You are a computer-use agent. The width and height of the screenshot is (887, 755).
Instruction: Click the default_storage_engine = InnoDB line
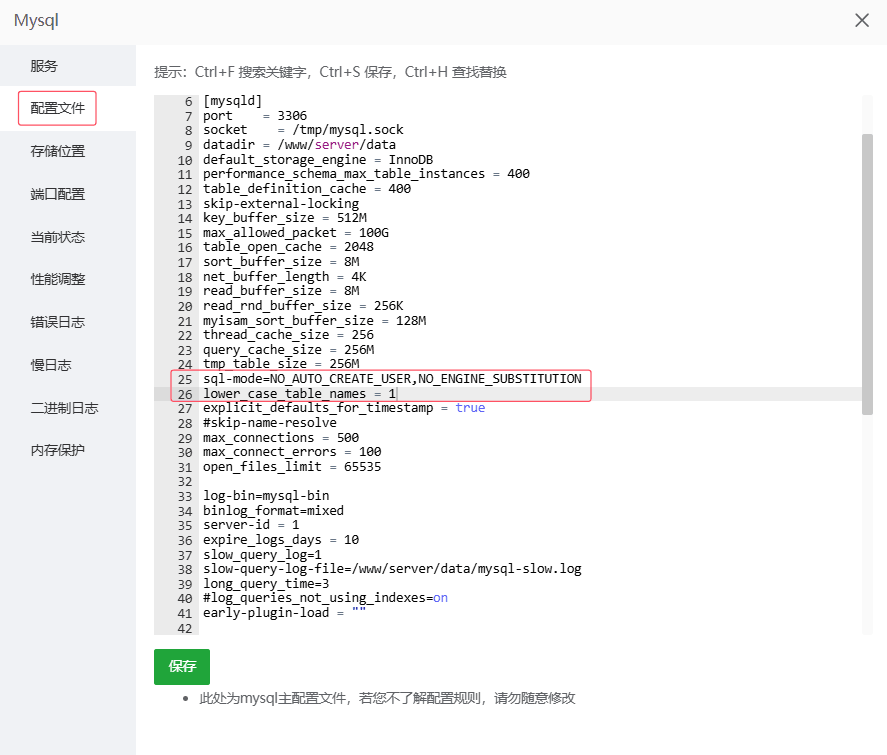coord(318,159)
